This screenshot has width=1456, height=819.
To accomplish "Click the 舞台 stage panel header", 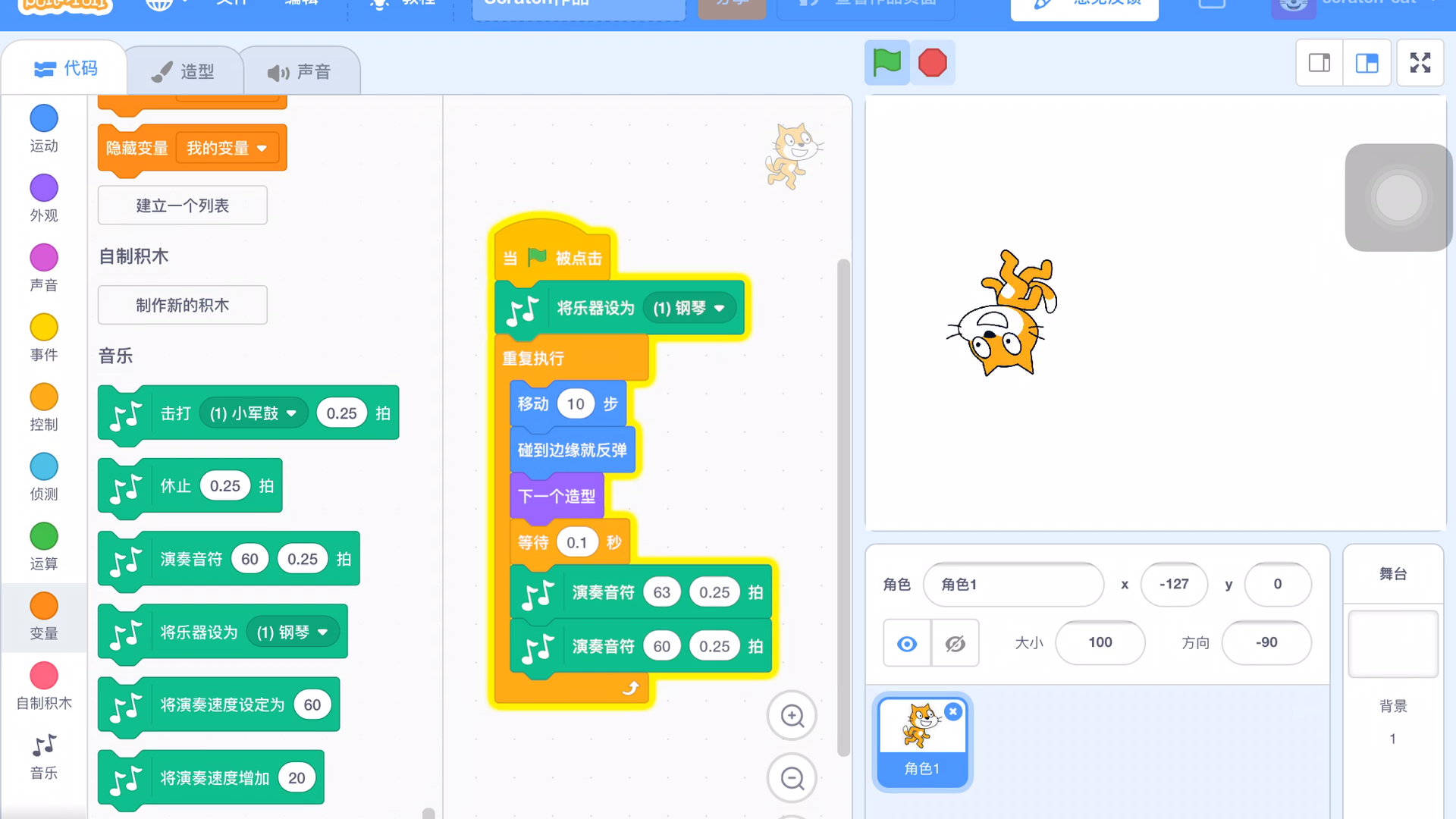I will point(1392,574).
